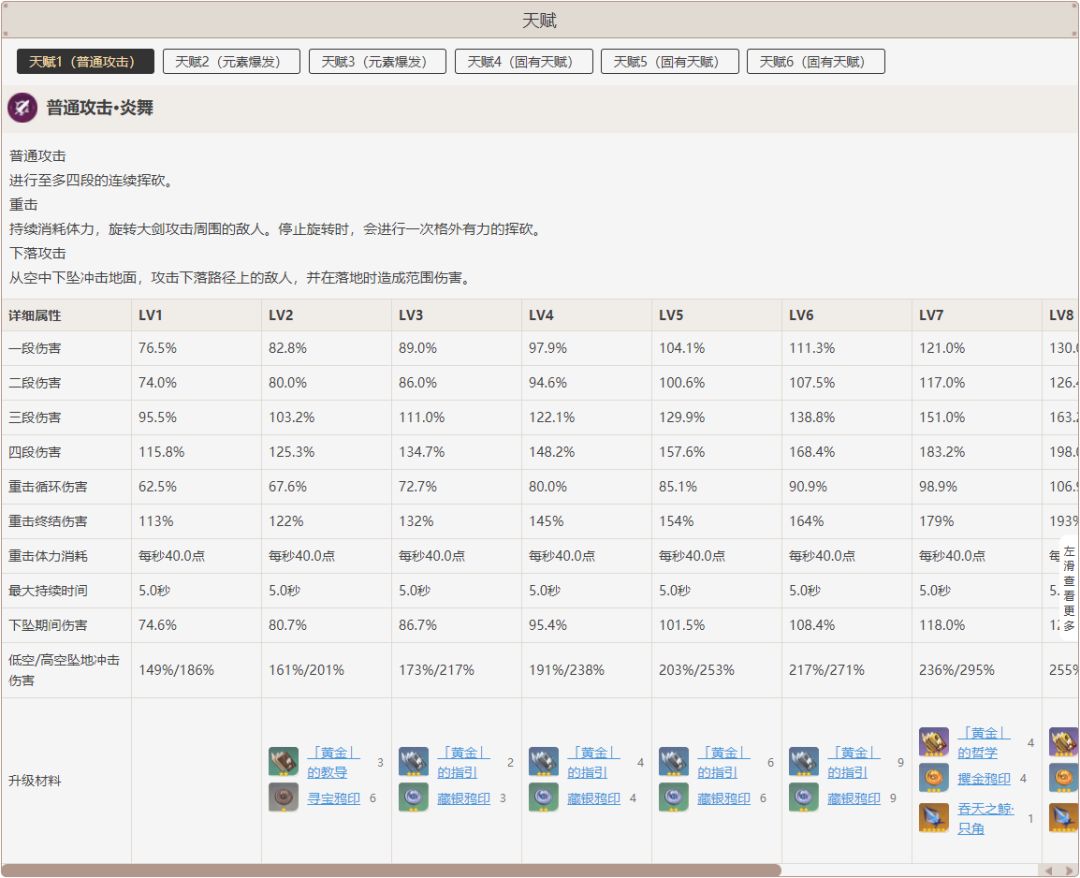Click the 重击终结伤害 row label
Image resolution: width=1080 pixels, height=878 pixels.
[x=48, y=521]
